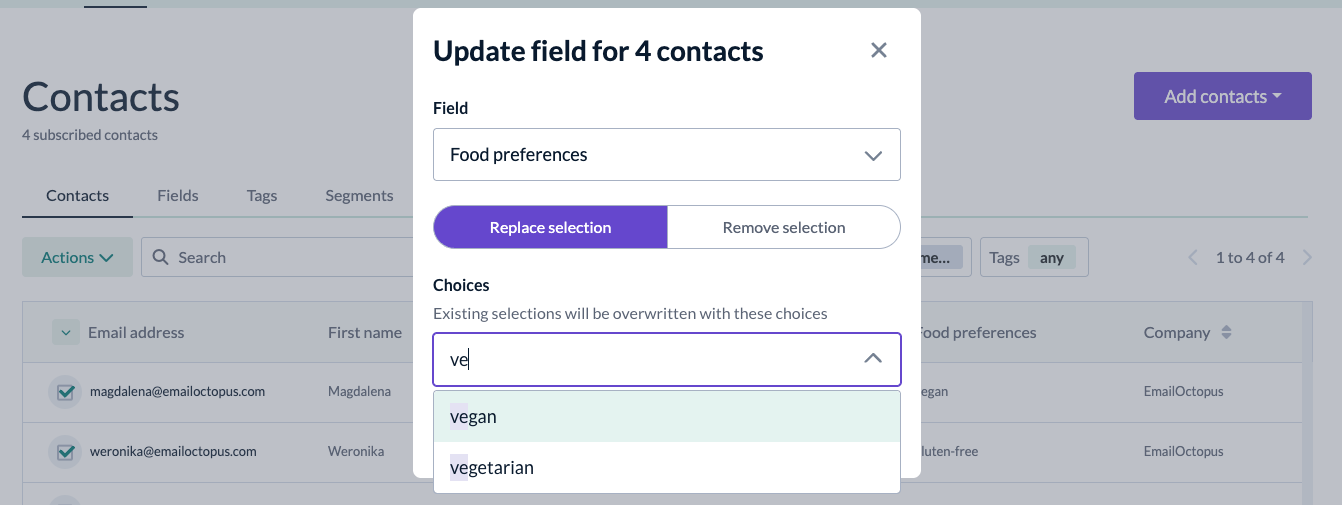Sort by Company column arrows
The width and height of the screenshot is (1342, 505).
point(1226,332)
